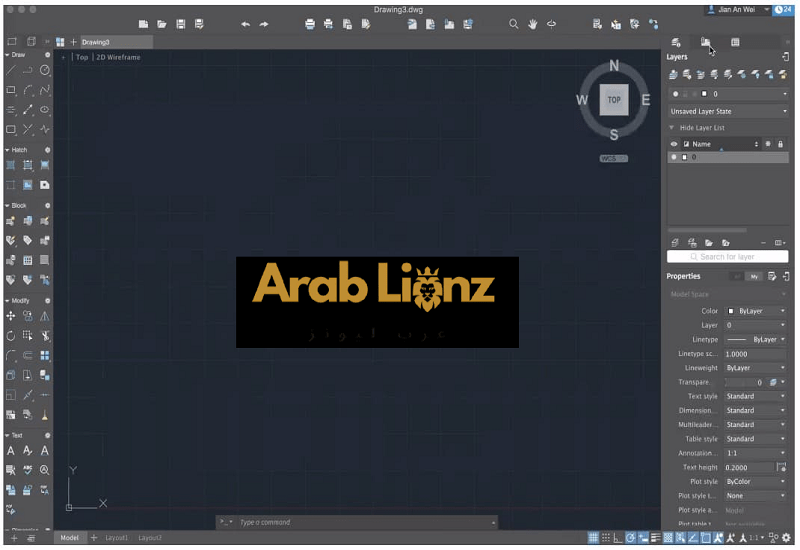
Task: Click the layer 0 color swatch in list
Action: click(685, 157)
